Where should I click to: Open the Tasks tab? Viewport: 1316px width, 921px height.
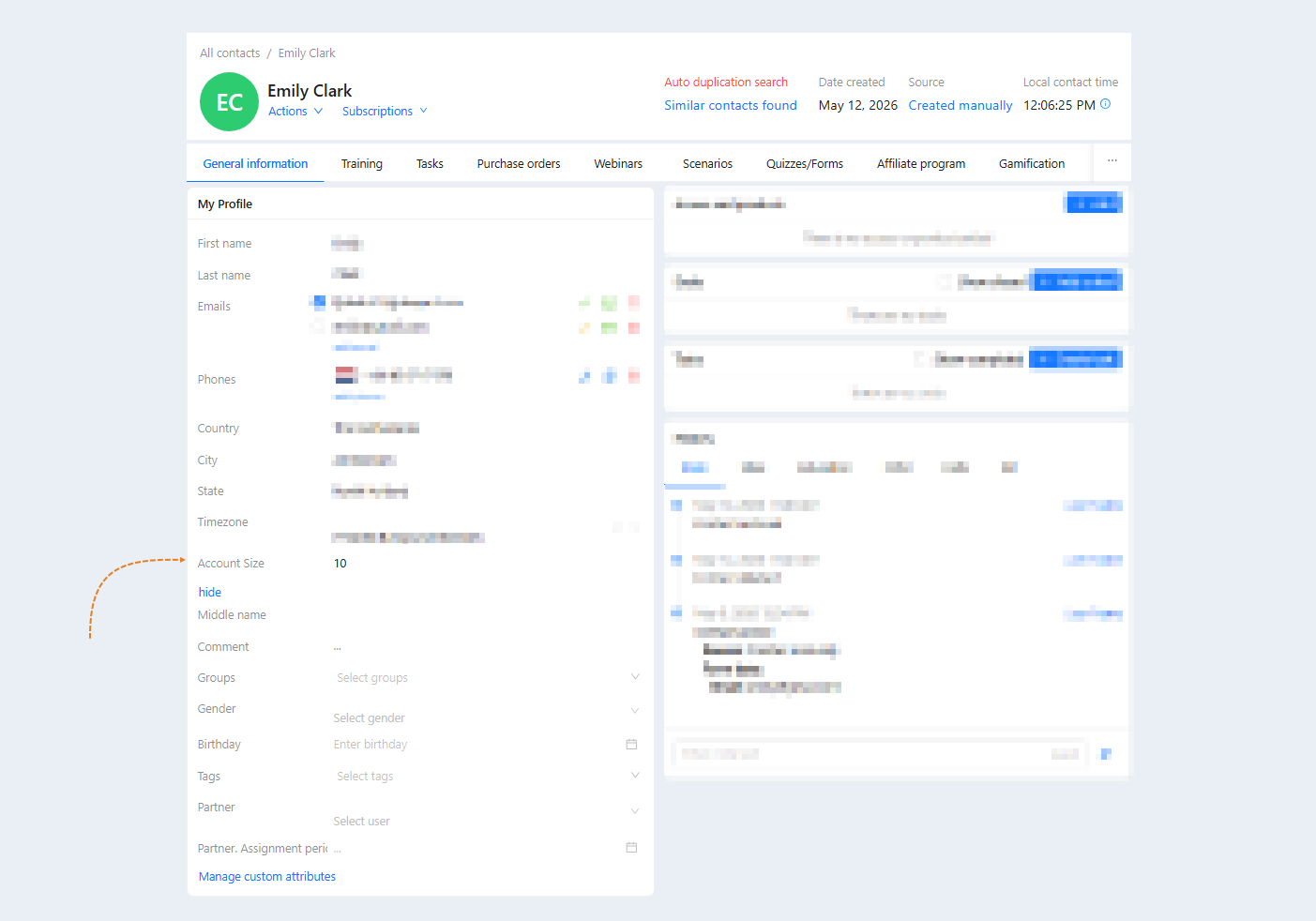click(430, 163)
